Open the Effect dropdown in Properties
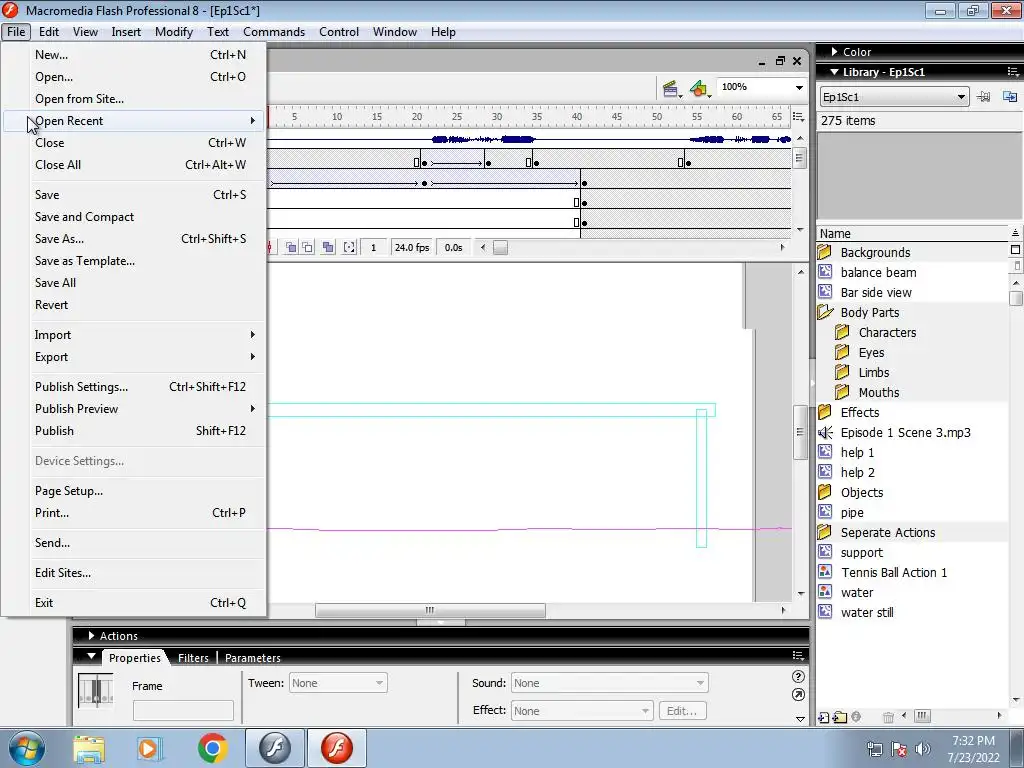Image resolution: width=1024 pixels, height=768 pixels. point(582,711)
